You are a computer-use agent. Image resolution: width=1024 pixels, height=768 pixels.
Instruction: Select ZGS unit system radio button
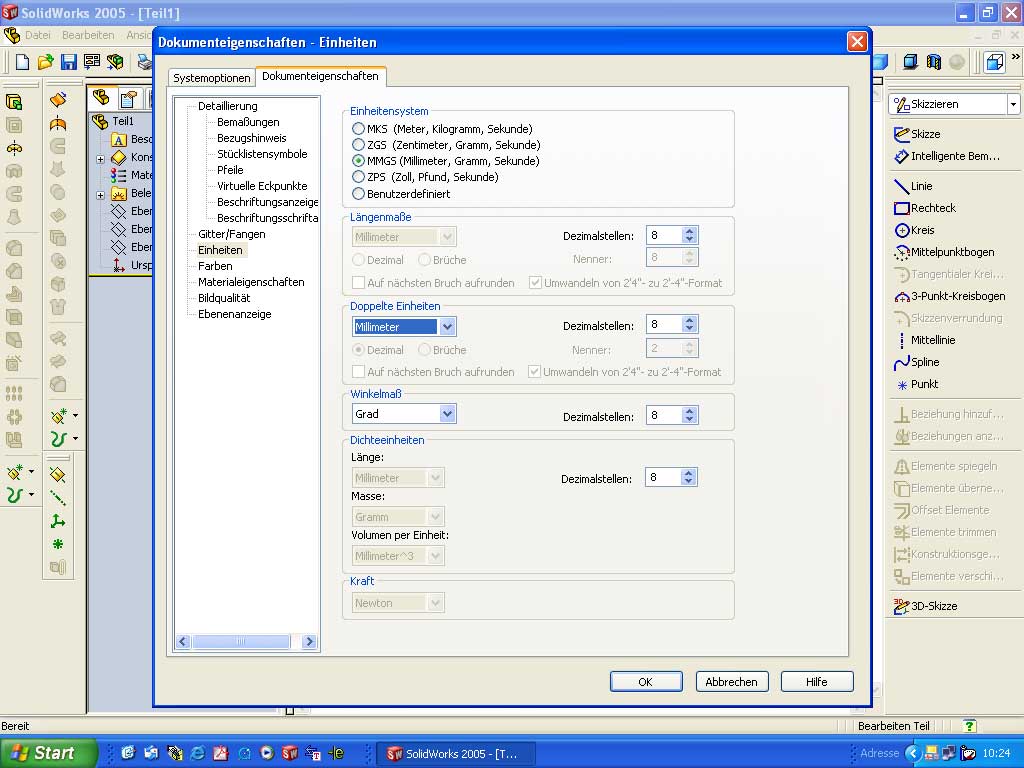click(x=358, y=144)
